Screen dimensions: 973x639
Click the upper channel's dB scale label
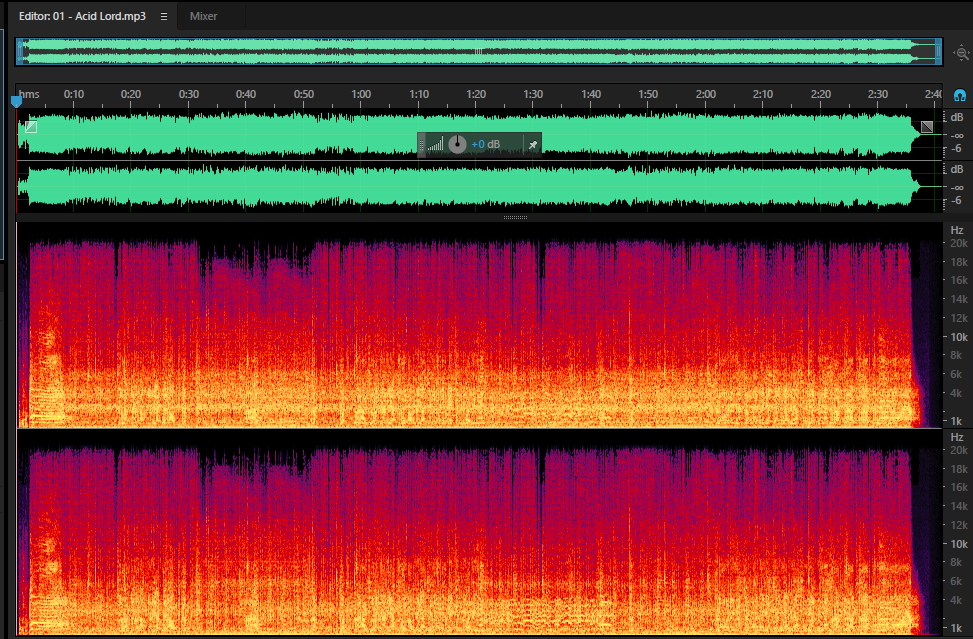click(x=957, y=117)
